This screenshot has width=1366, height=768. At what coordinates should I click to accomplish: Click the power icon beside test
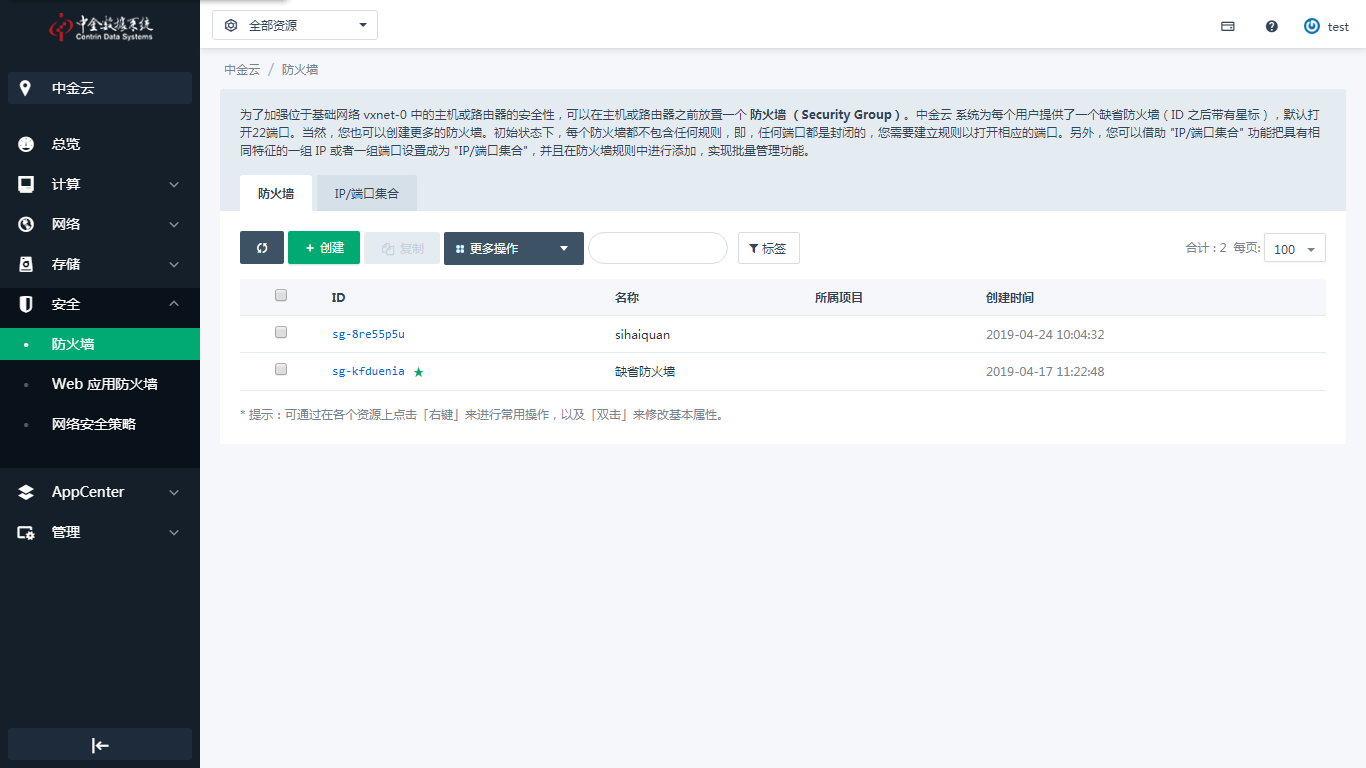coord(1312,26)
